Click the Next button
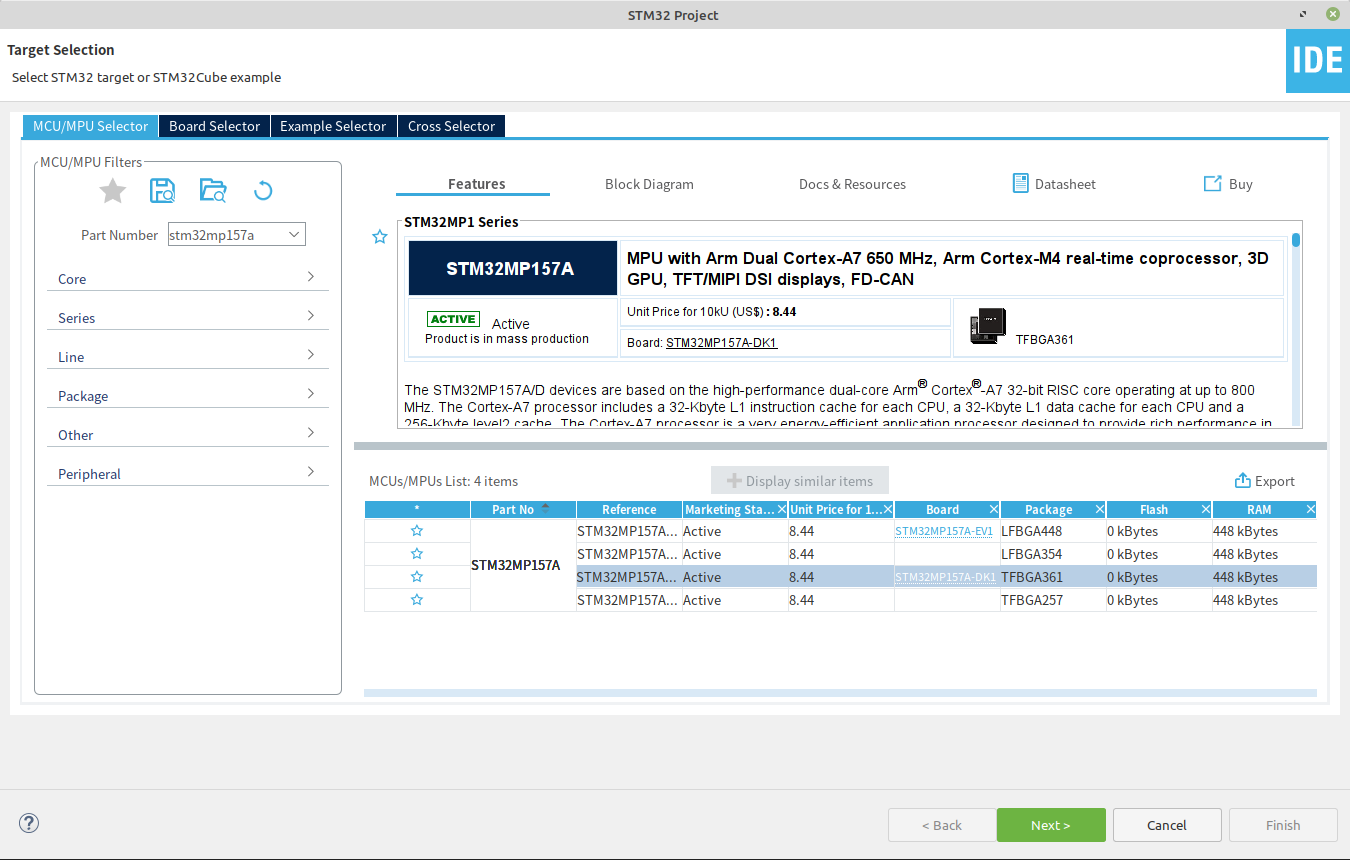This screenshot has width=1350, height=860. (x=1051, y=825)
